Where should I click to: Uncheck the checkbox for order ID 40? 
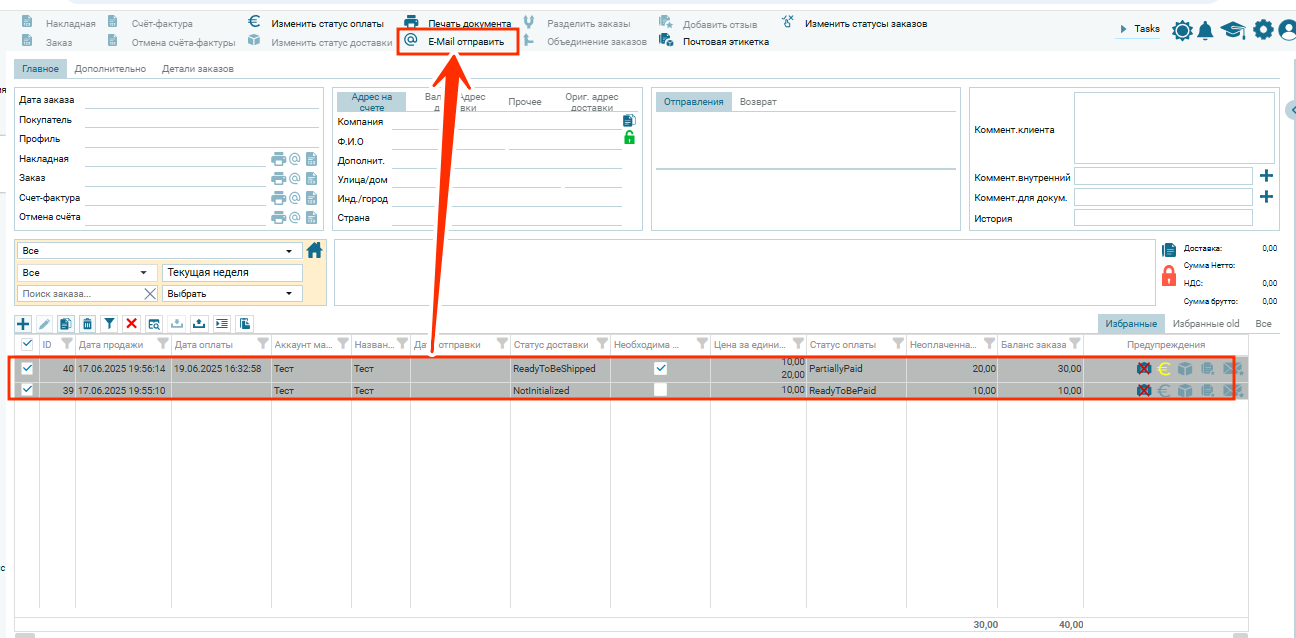27,368
